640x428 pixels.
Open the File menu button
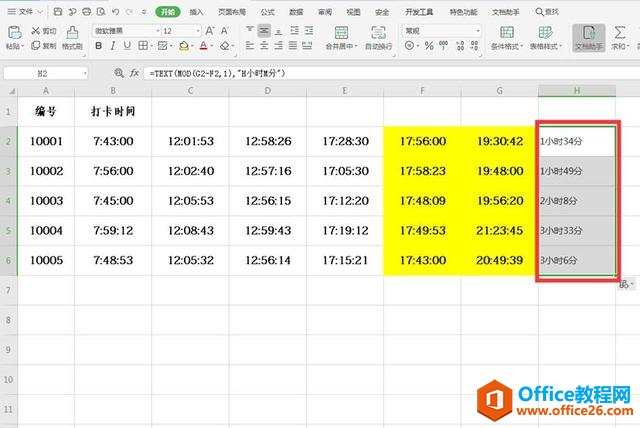25,12
